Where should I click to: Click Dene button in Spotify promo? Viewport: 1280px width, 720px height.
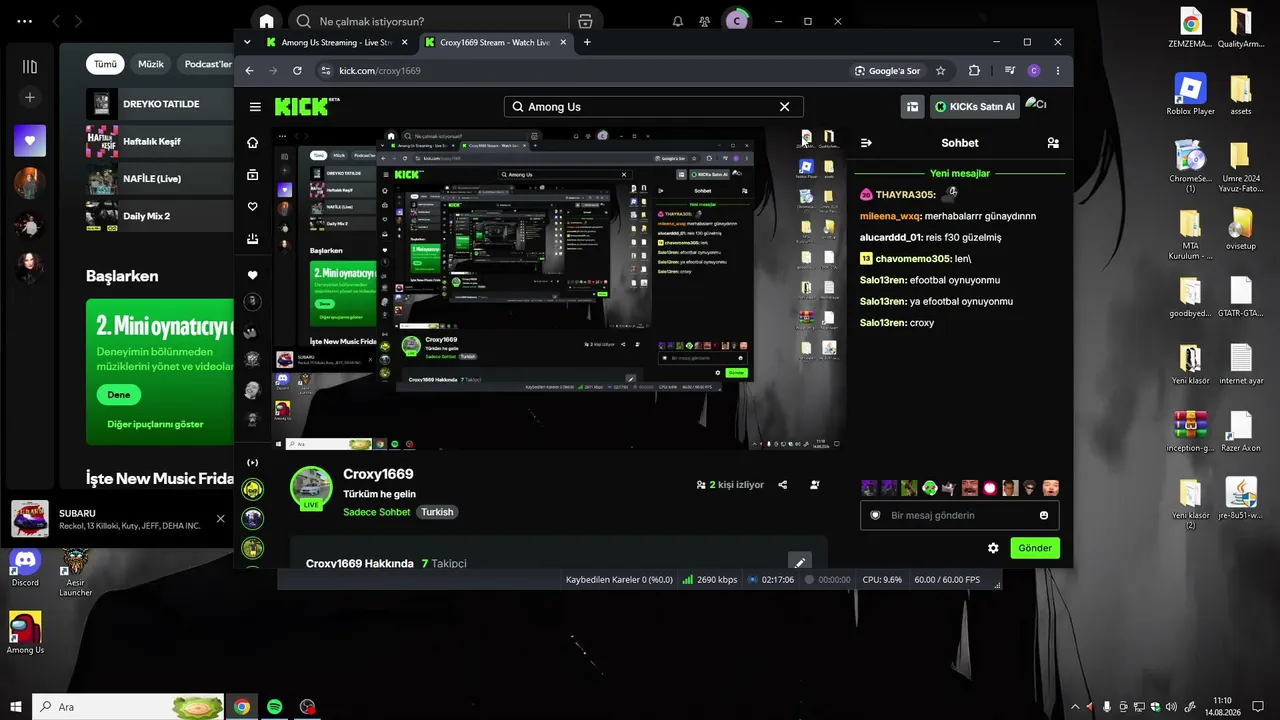[x=119, y=395]
